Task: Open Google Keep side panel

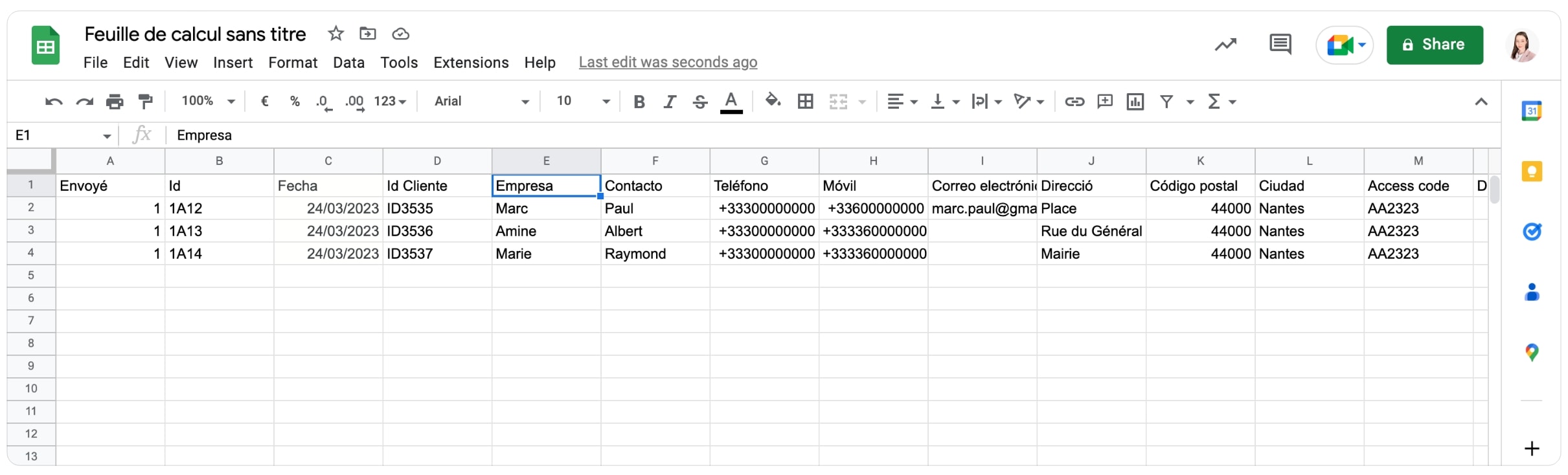Action: tap(1532, 171)
